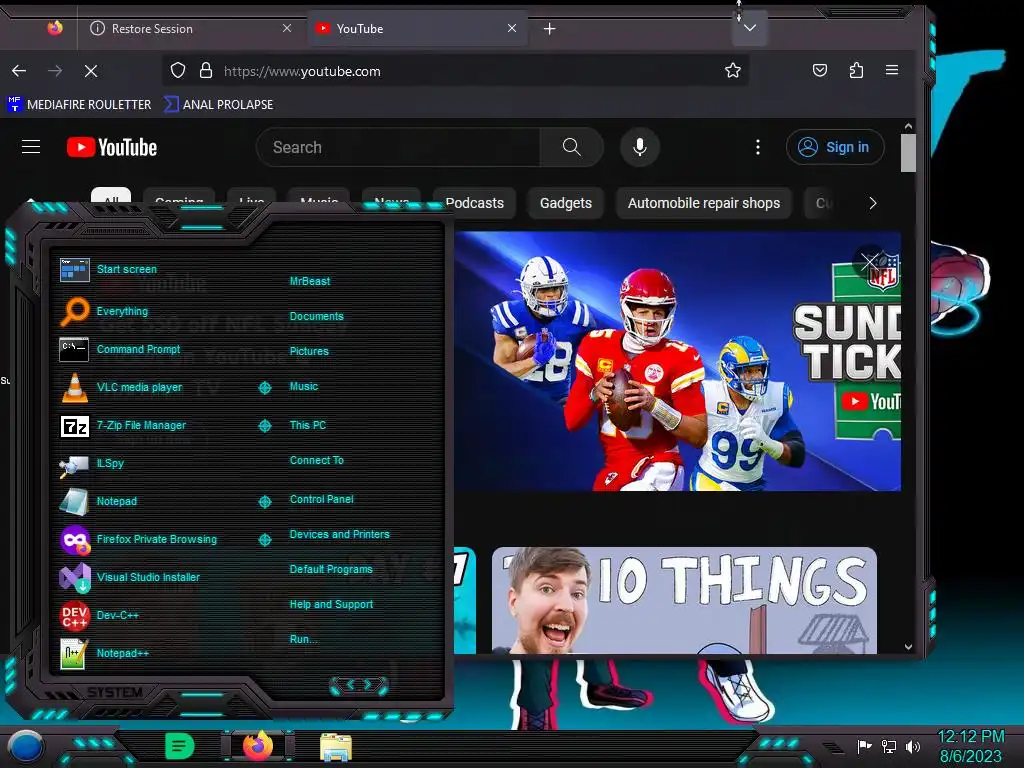Image resolution: width=1024 pixels, height=768 pixels.
Task: Click the YouTube logo
Action: pos(112,147)
